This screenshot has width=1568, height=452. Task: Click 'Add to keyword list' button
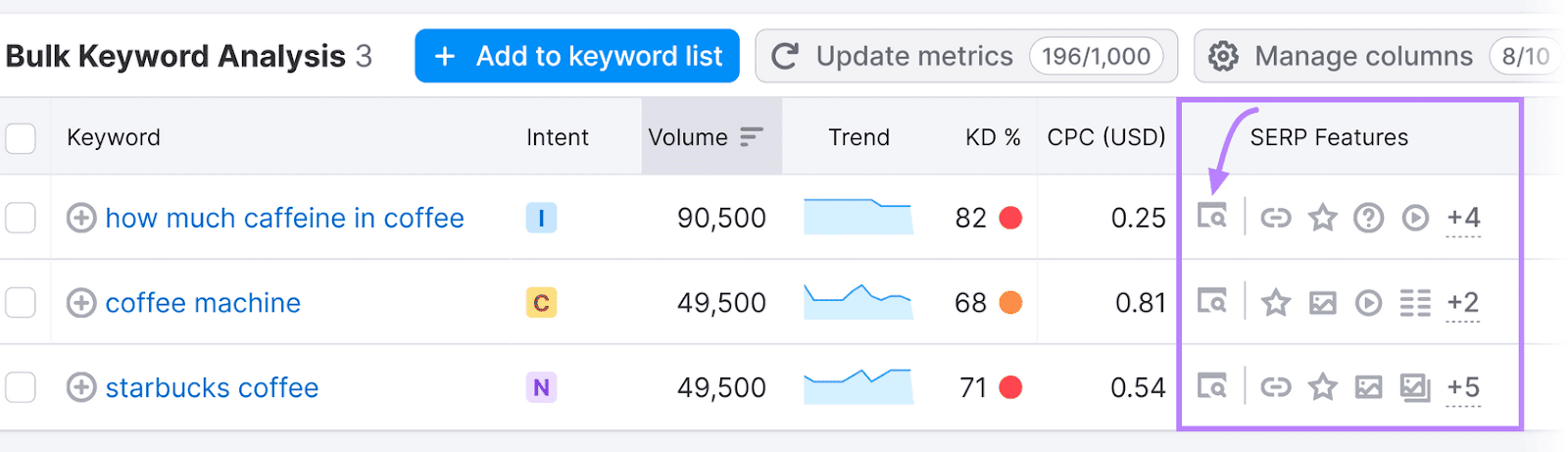click(577, 56)
